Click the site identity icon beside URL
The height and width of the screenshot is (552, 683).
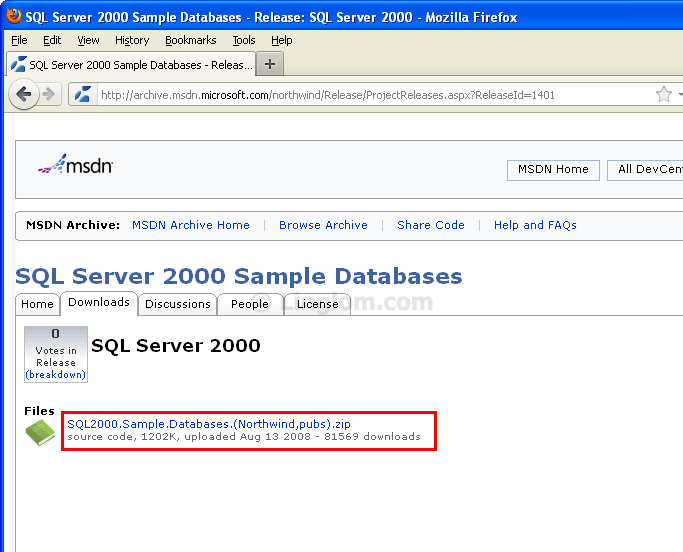point(83,95)
